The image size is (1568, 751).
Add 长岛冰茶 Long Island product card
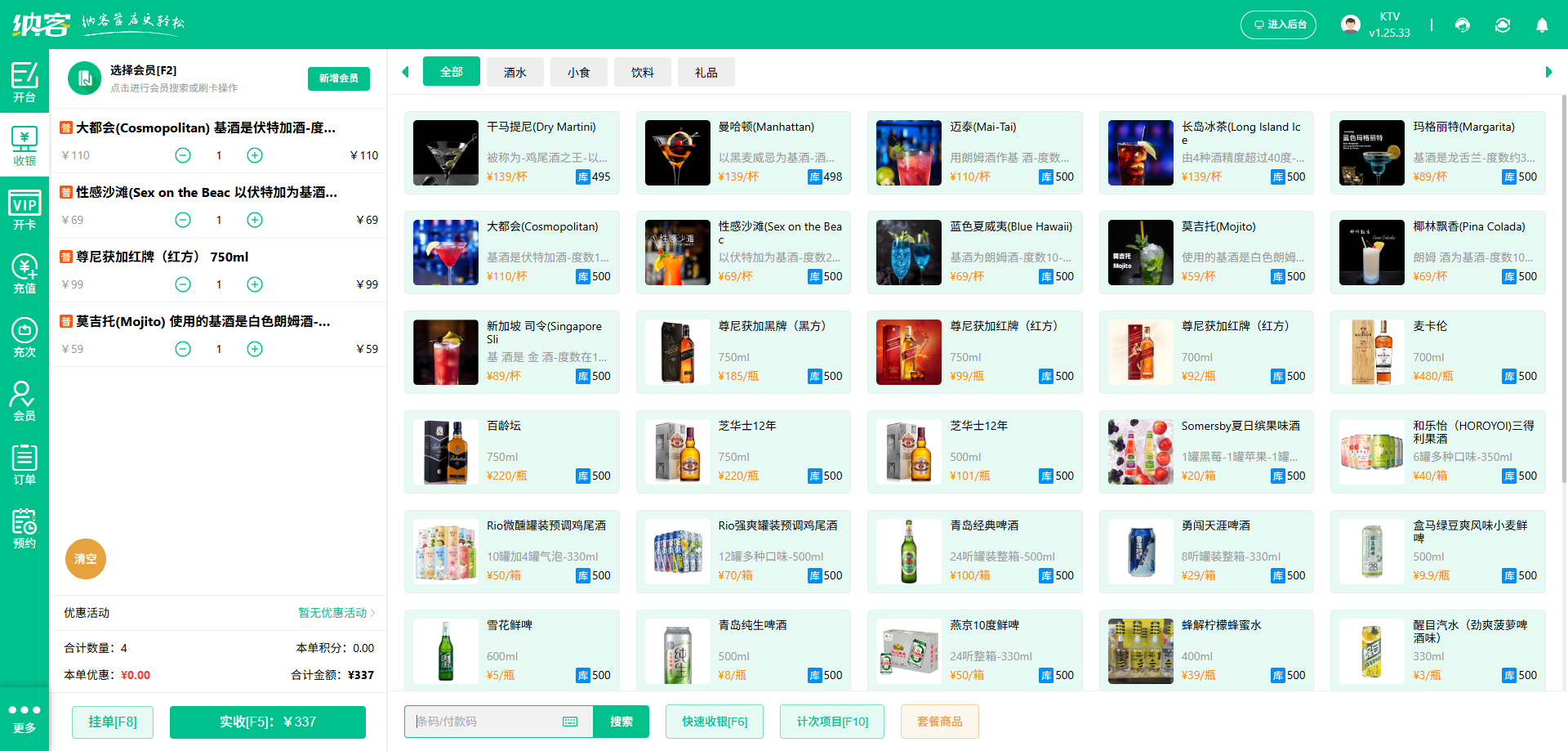(x=1206, y=153)
